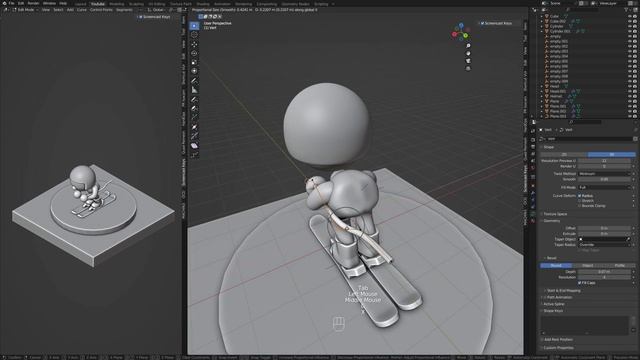This screenshot has height=360, width=640.
Task: Open the Twist Method dropdown
Action: (x=604, y=173)
